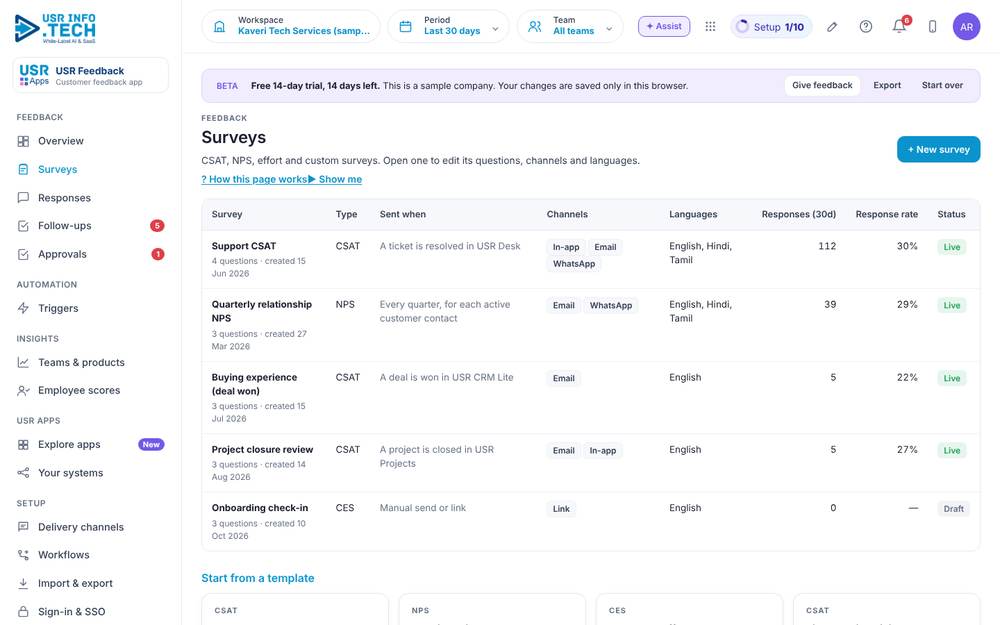Open the help question mark icon

click(865, 27)
